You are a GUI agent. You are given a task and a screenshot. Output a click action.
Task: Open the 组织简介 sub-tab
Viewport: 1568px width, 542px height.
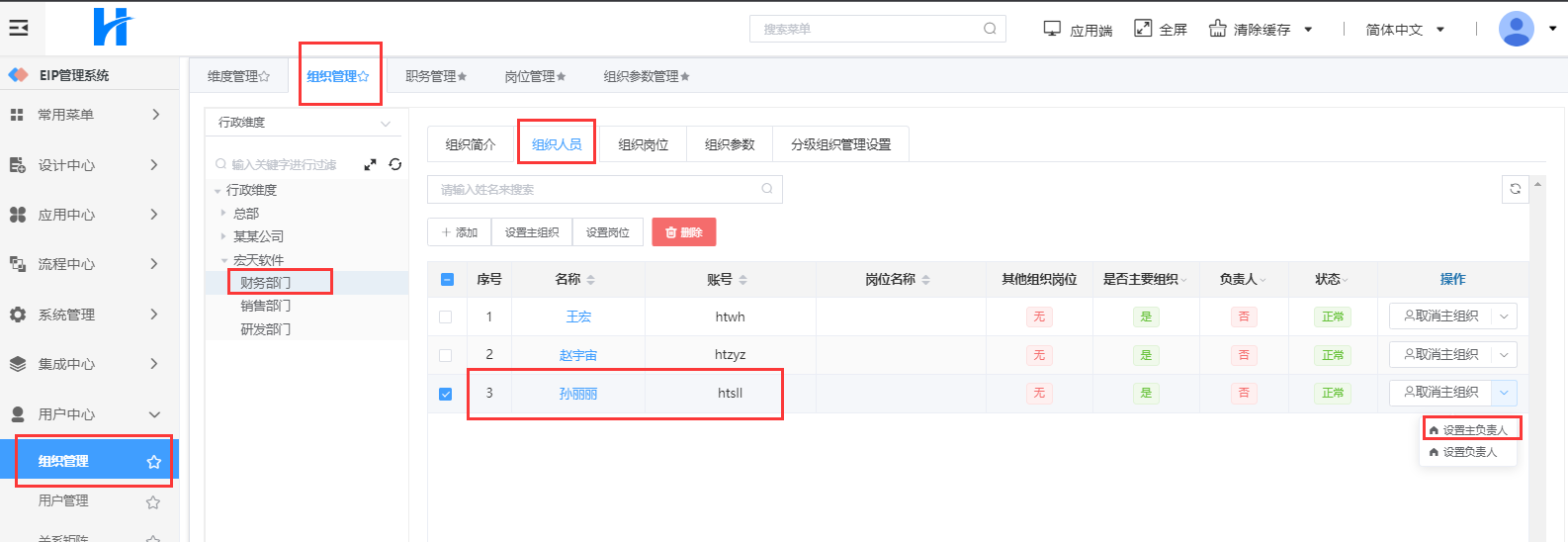471,144
